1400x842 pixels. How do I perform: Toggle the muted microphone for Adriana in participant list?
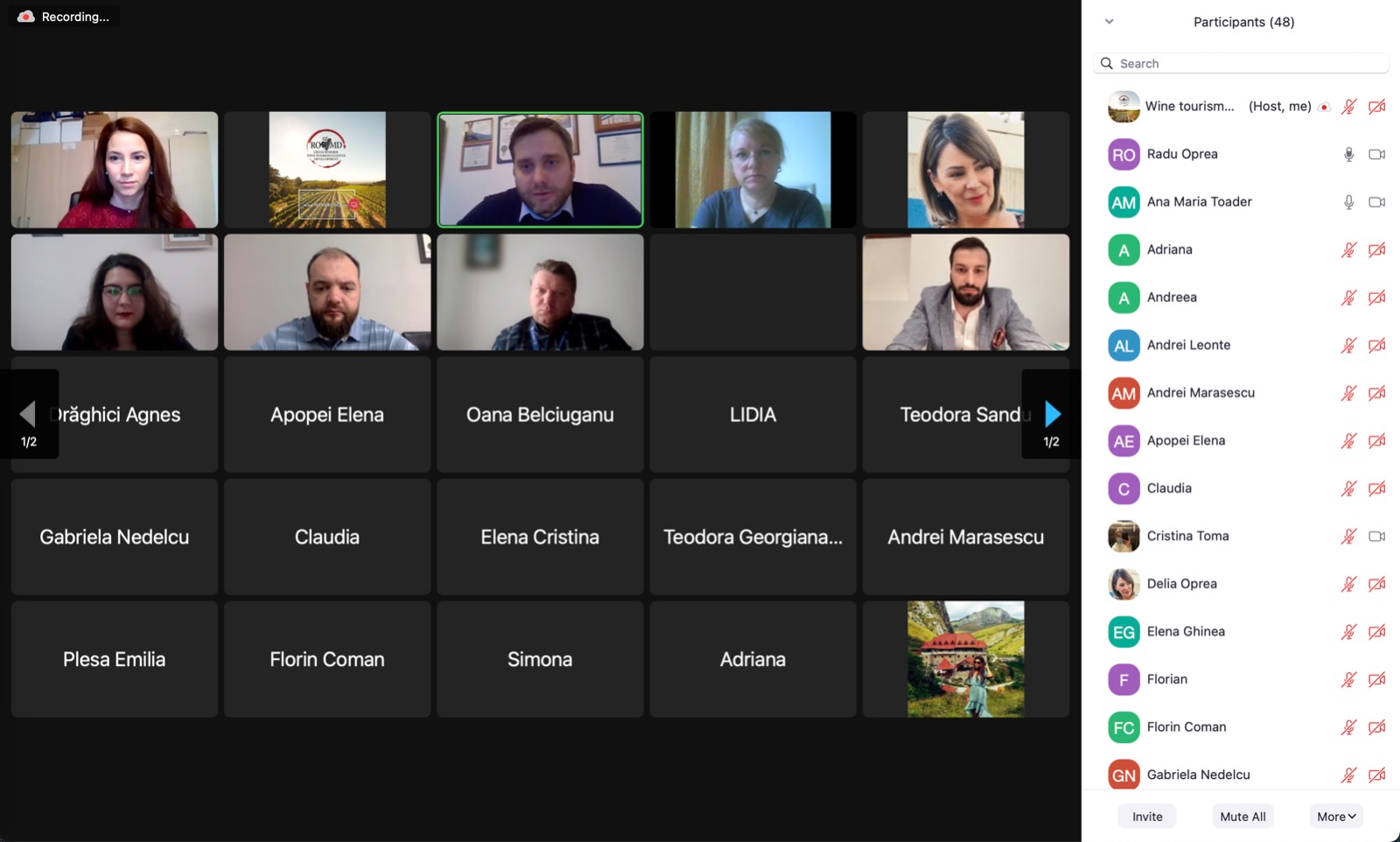(1348, 249)
